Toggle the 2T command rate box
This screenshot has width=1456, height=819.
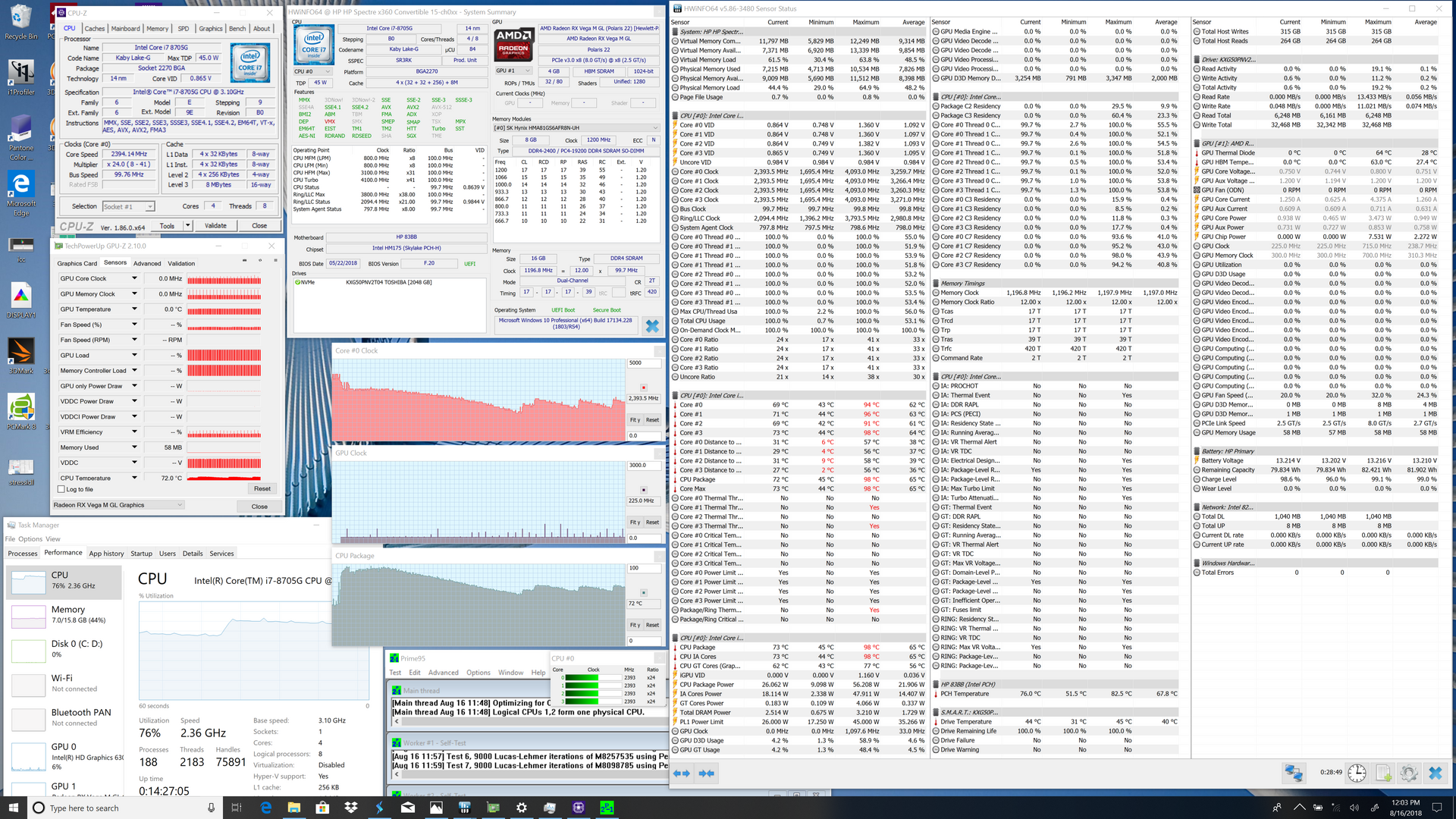click(x=651, y=281)
